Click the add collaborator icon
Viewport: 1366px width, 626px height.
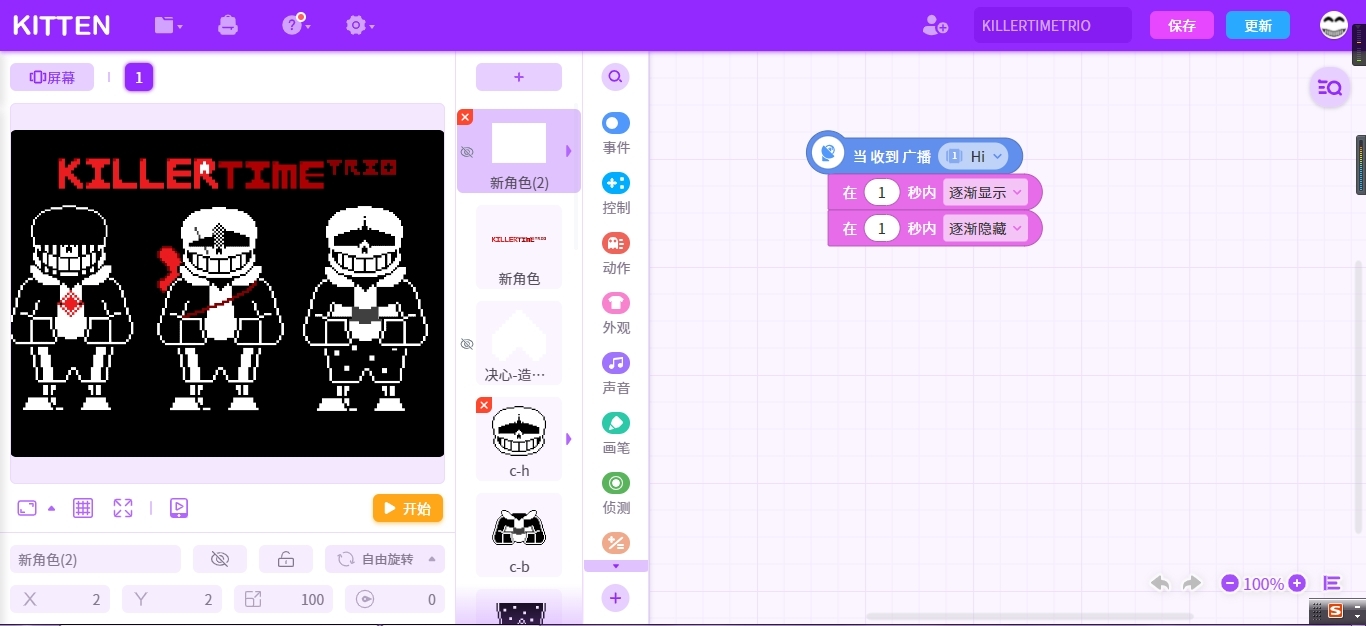point(935,25)
